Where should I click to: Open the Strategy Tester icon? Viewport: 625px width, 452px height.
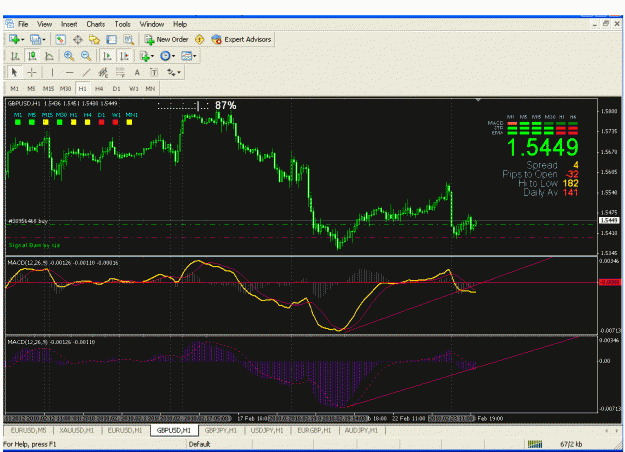coord(128,39)
